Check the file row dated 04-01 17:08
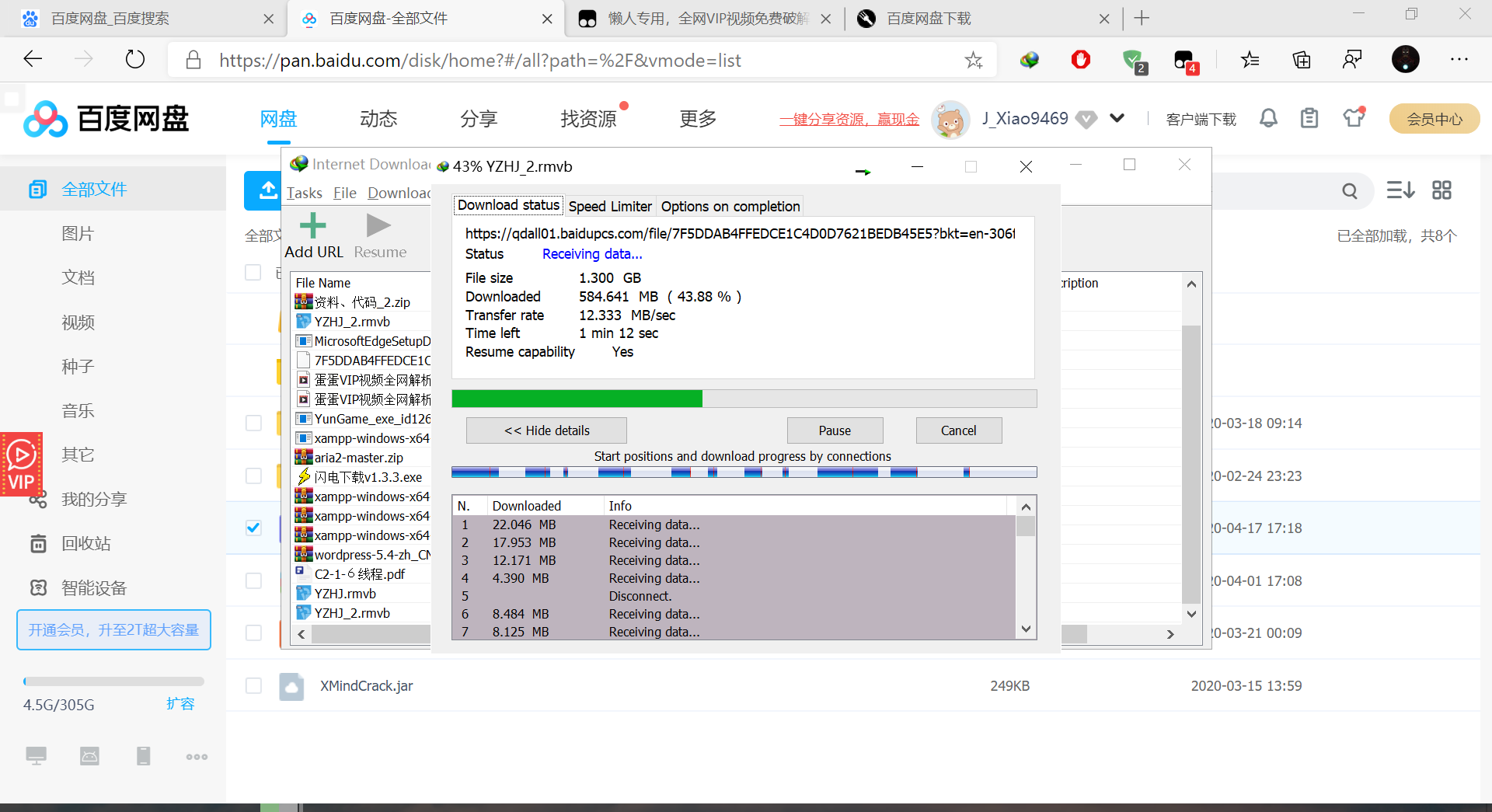The height and width of the screenshot is (812, 1492). coord(253,580)
